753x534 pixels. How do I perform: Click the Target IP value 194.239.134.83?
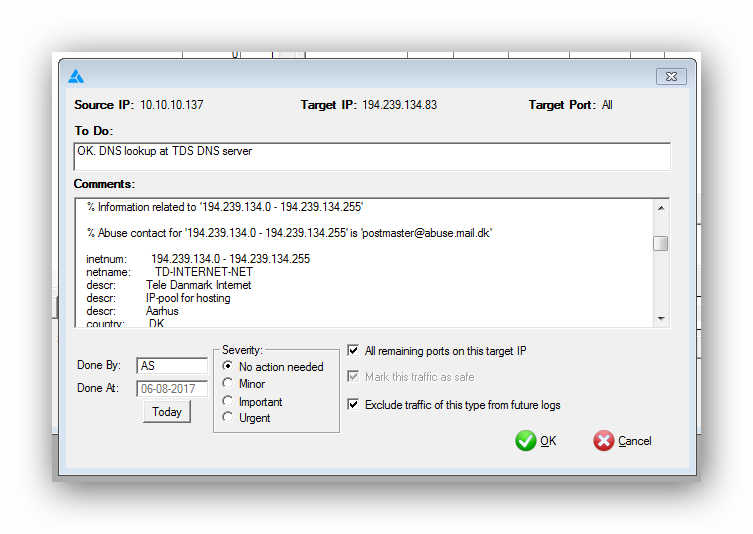coord(400,105)
